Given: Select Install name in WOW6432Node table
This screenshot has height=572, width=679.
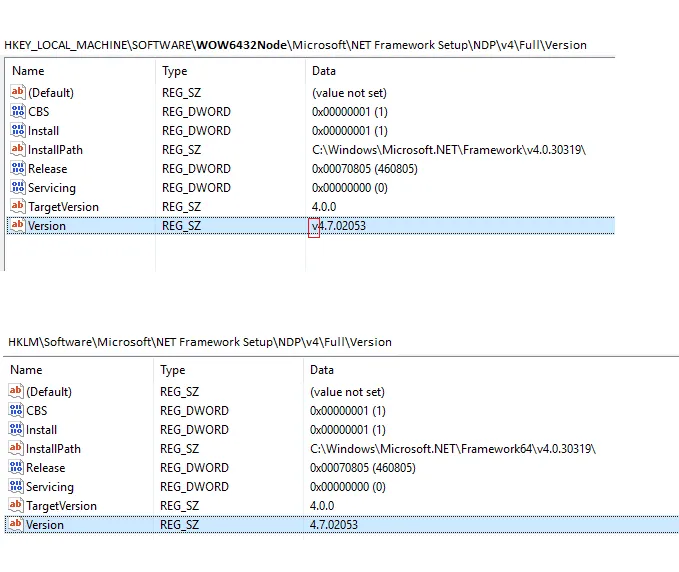Looking at the screenshot, I should 43,131.
